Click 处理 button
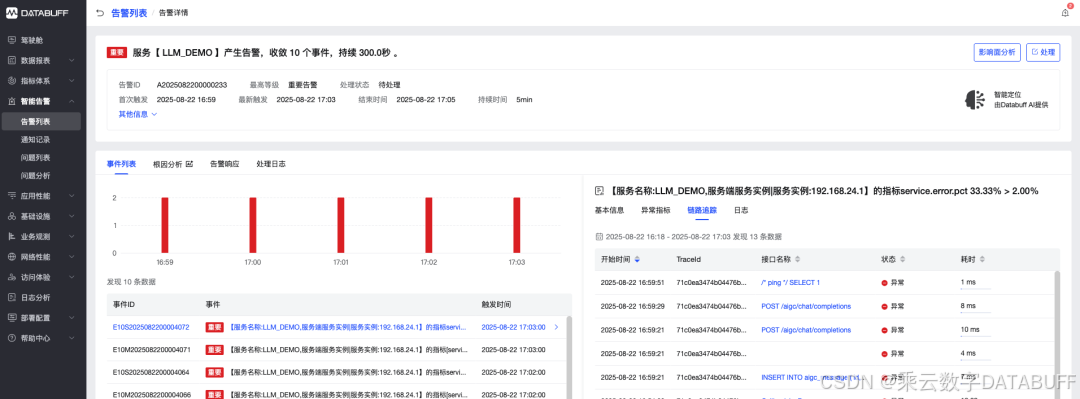Viewport: 1080px width, 399px height. click(1043, 52)
